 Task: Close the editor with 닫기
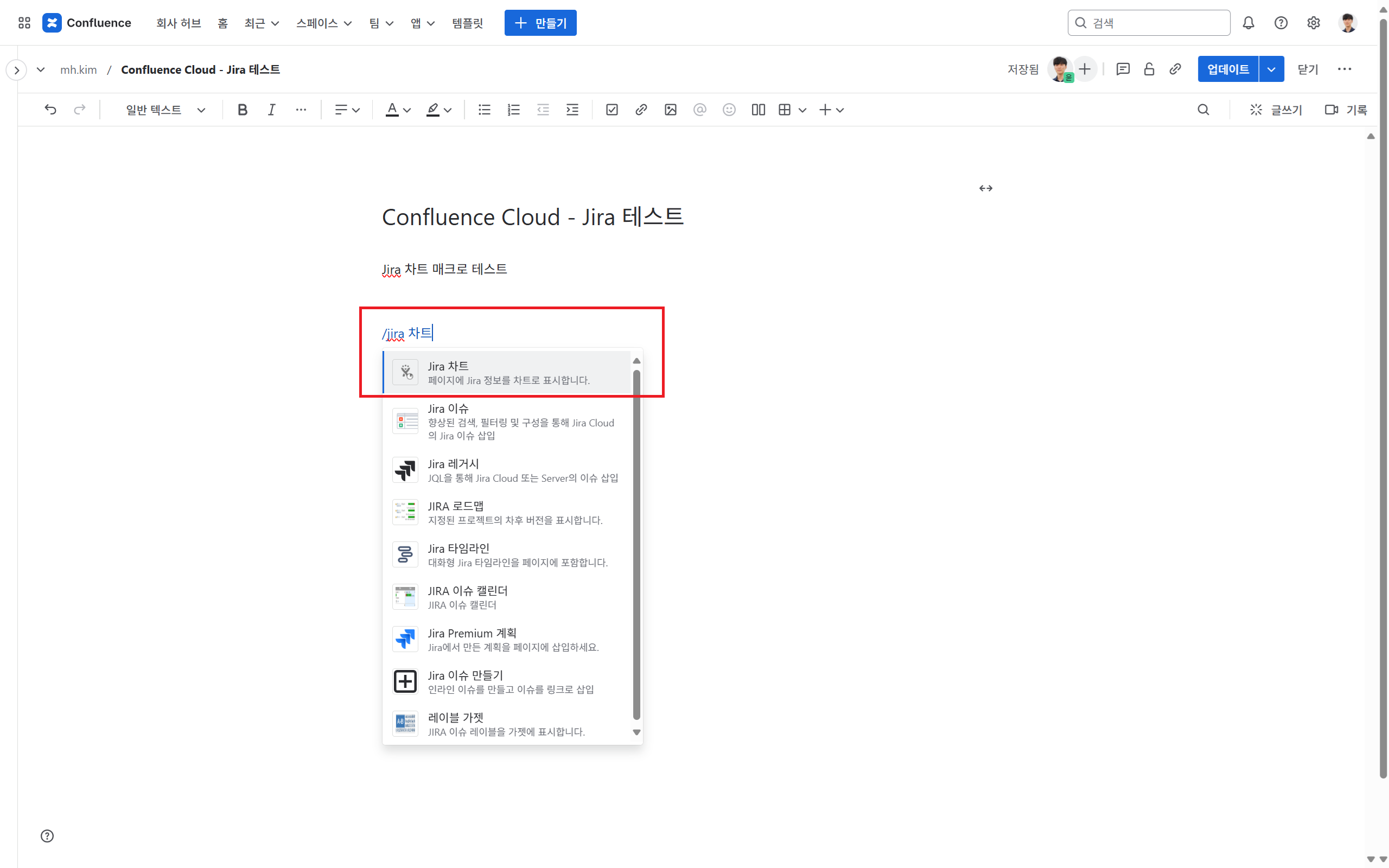(x=1308, y=69)
